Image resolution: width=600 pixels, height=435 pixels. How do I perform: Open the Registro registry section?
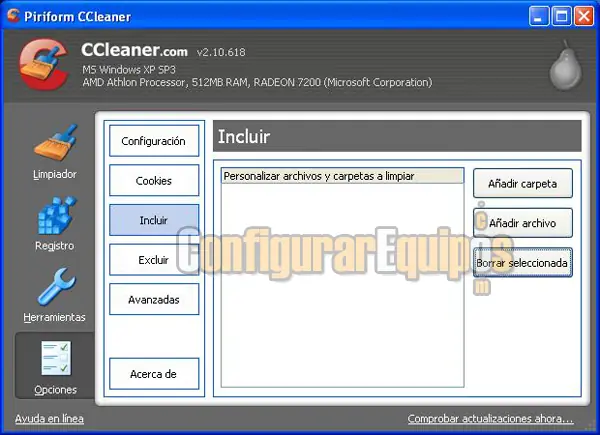point(55,223)
